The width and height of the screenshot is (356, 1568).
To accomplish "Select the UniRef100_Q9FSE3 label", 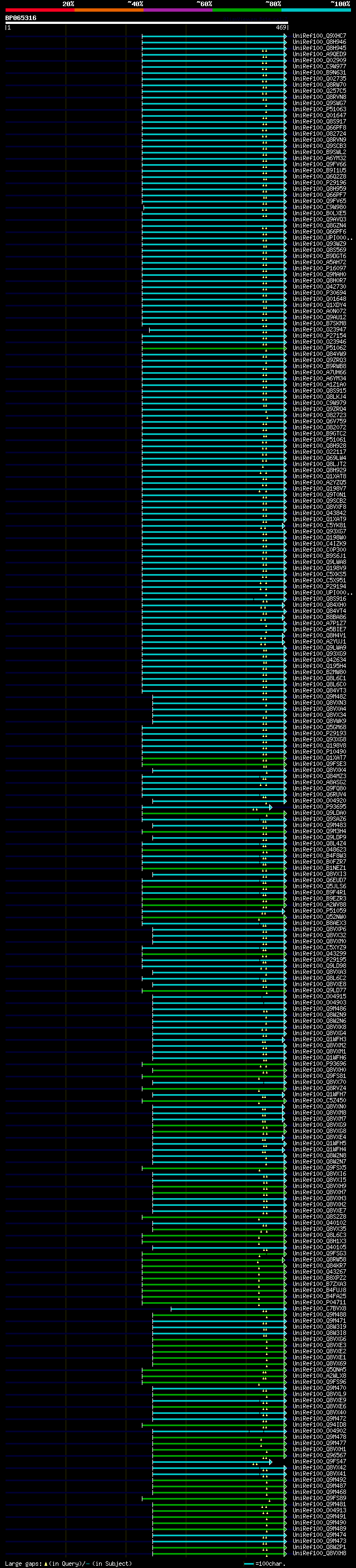I will pyautogui.click(x=319, y=764).
